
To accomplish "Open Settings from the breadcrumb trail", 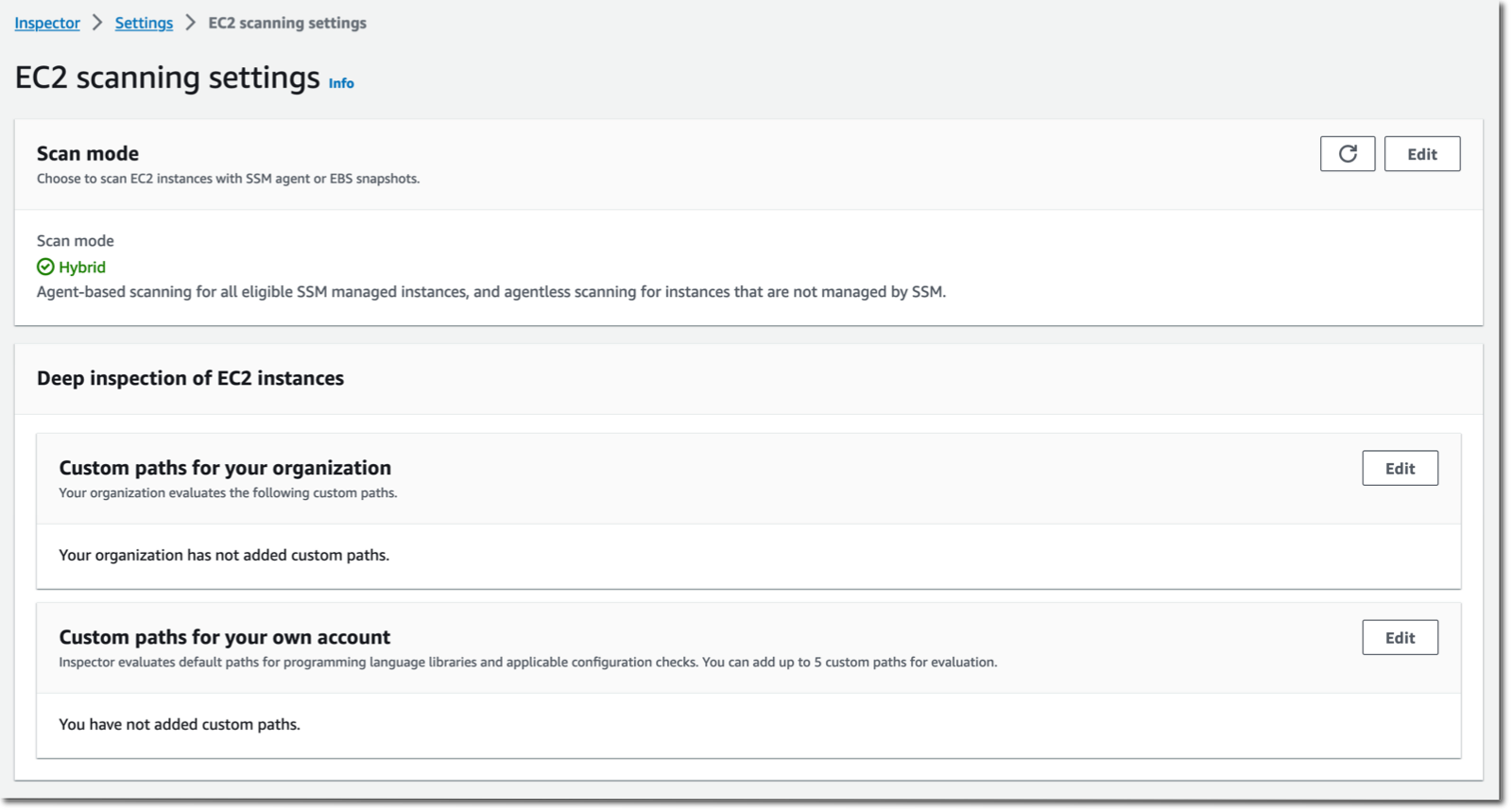I will click(143, 23).
